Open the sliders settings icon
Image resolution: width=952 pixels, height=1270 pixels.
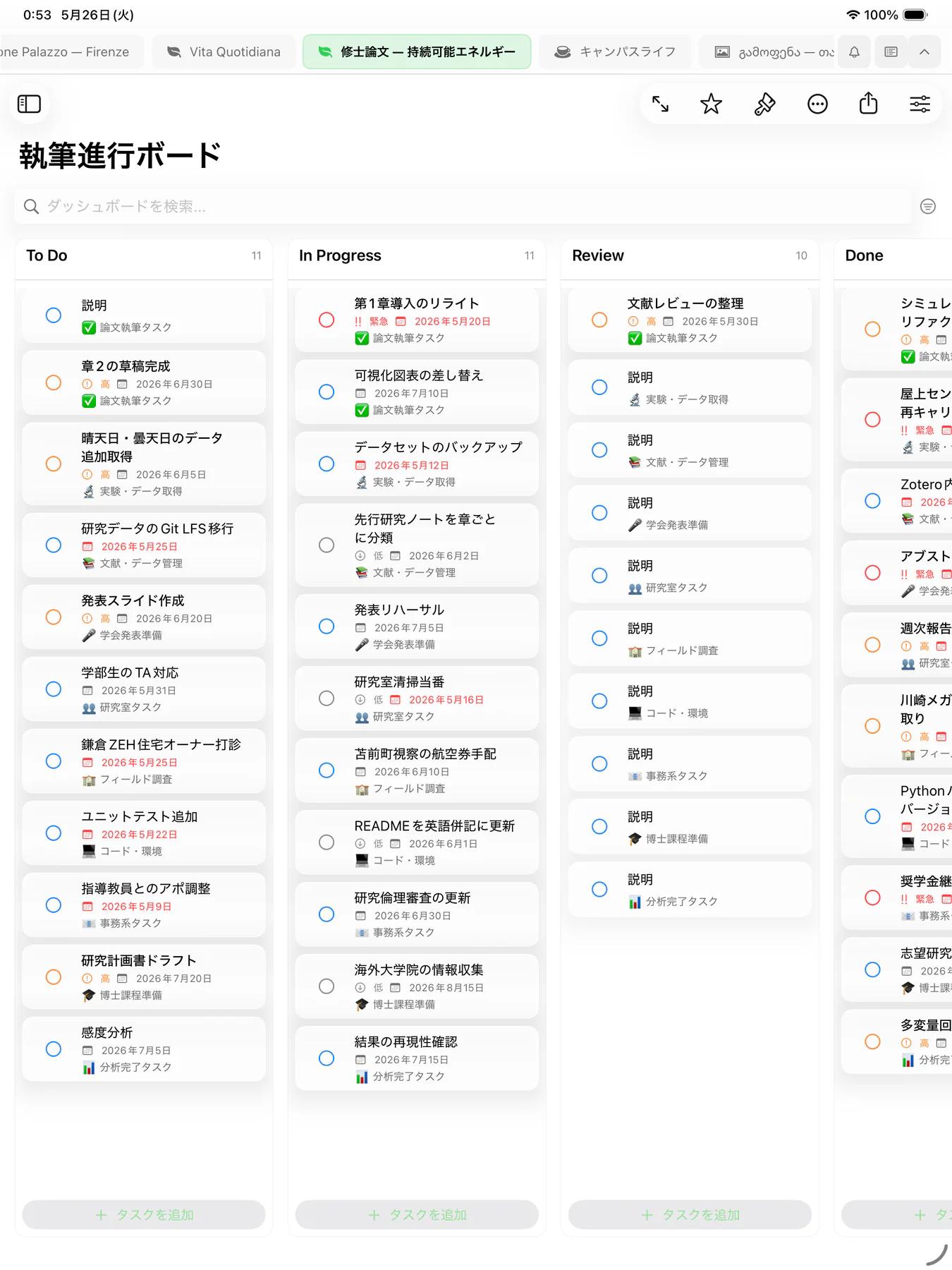tap(920, 104)
